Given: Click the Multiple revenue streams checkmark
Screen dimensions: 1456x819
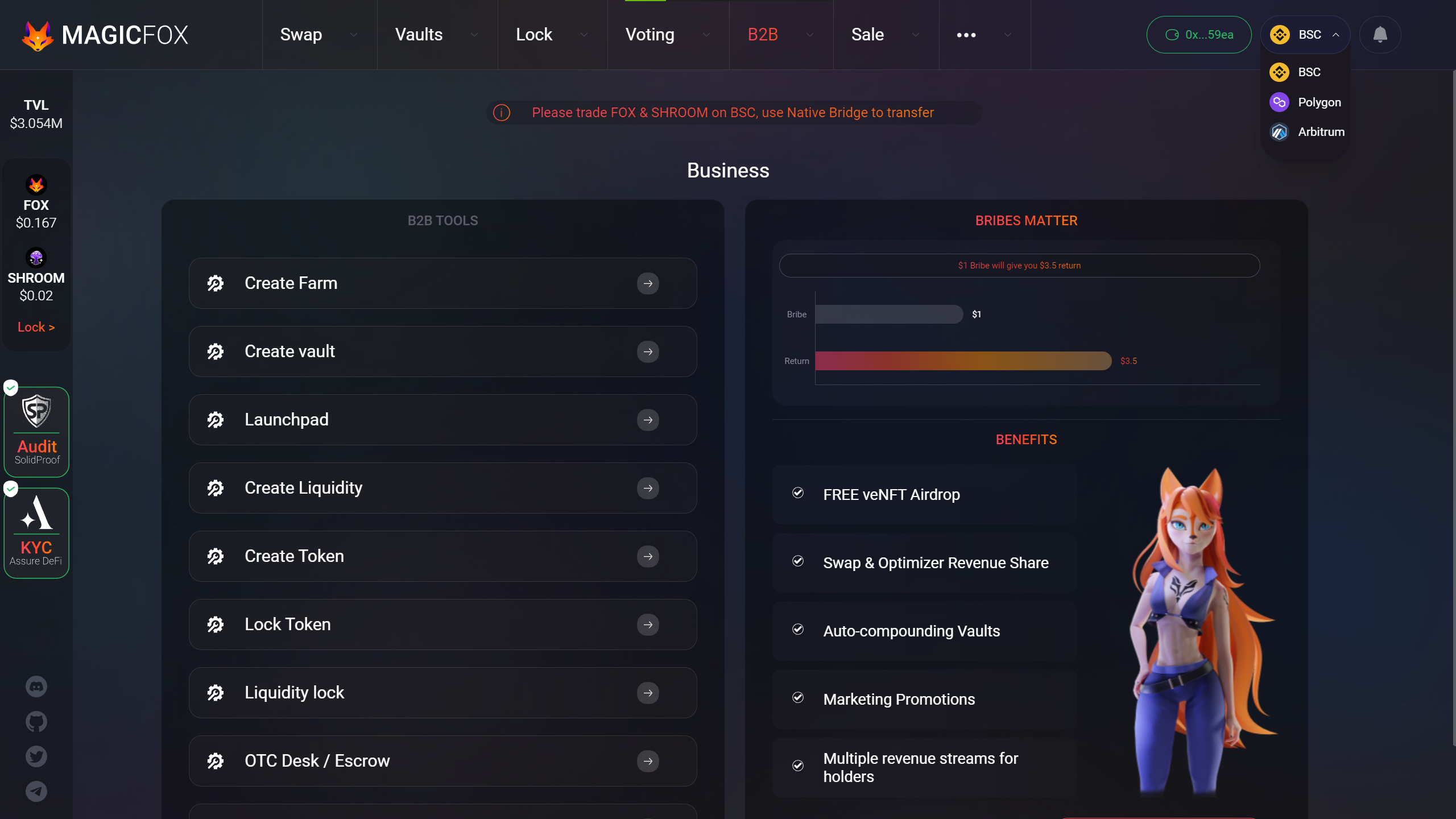Looking at the screenshot, I should (798, 766).
